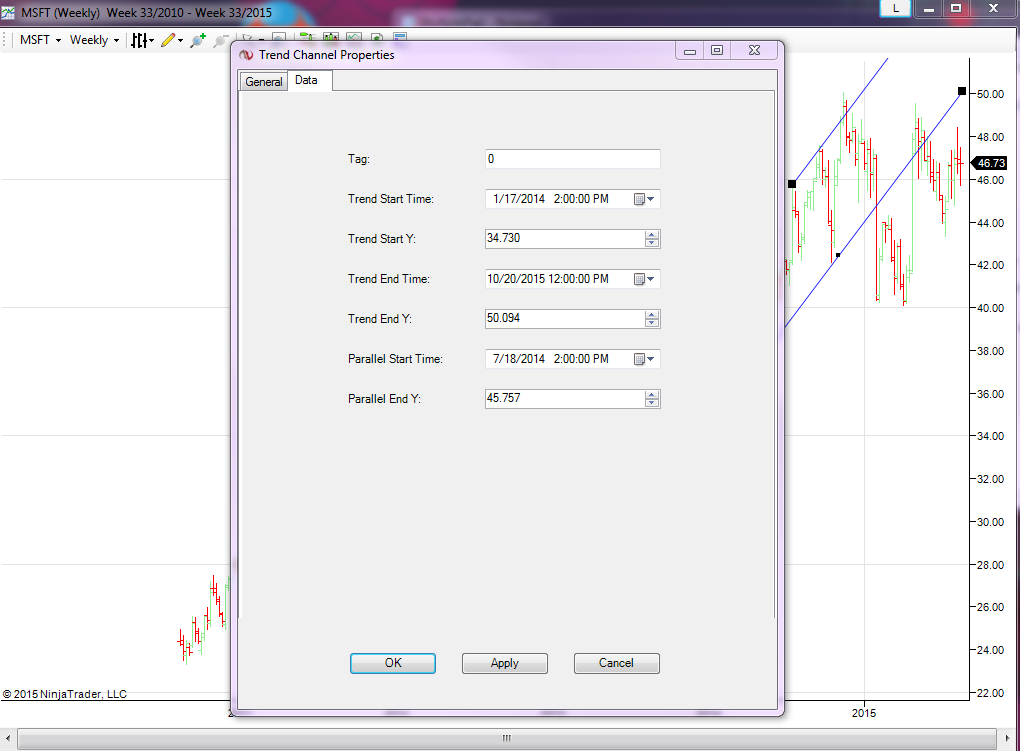Click the Trend End Time label
The height and width of the screenshot is (751, 1020).
click(x=389, y=279)
